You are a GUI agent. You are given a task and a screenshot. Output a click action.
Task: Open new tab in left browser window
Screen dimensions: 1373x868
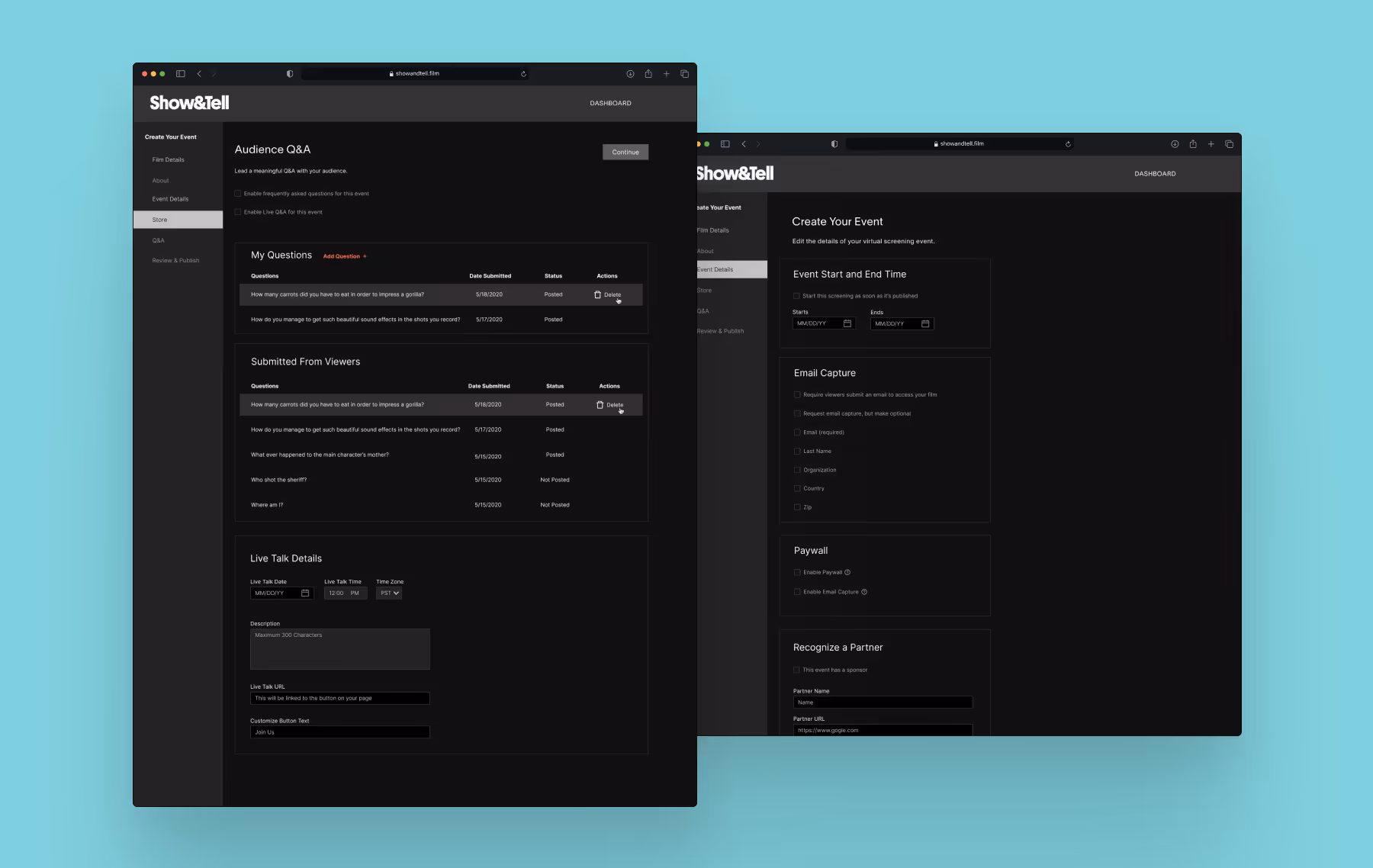click(667, 74)
